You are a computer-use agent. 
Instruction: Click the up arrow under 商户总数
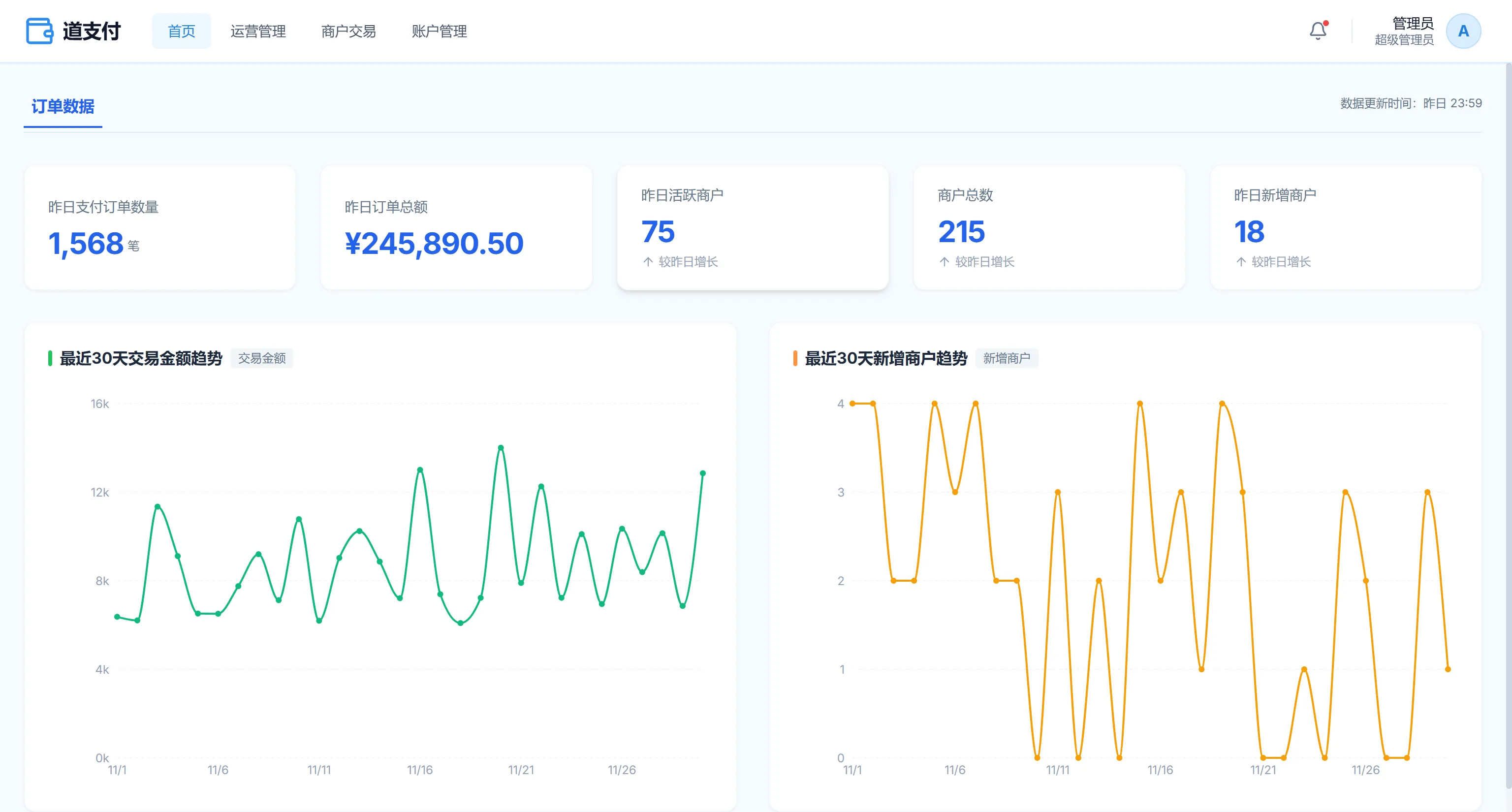pos(945,262)
